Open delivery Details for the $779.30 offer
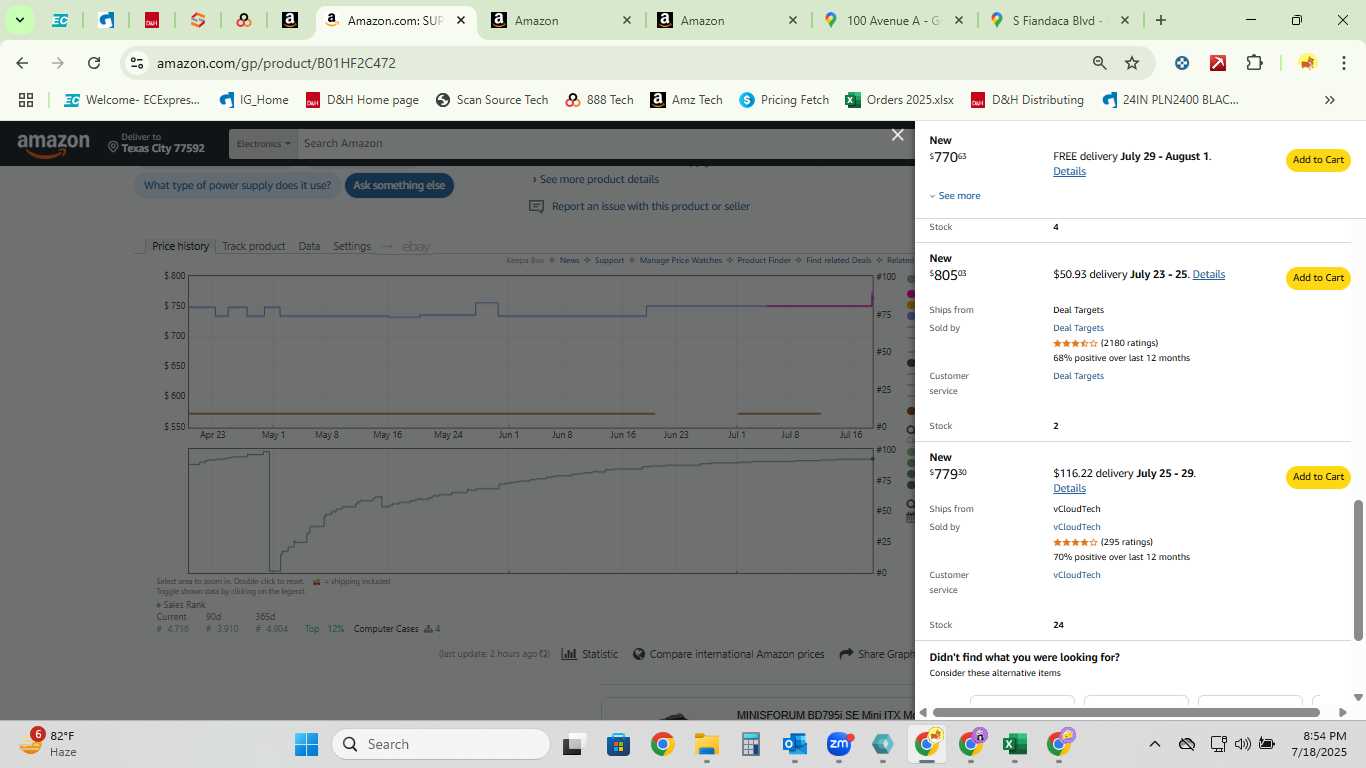1366x768 pixels. tap(1069, 488)
